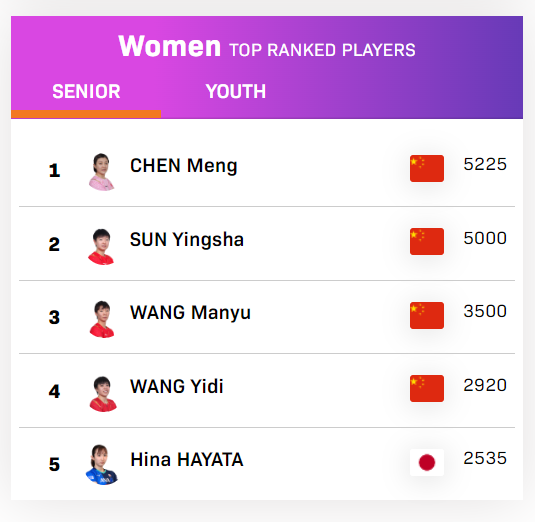Open WANG Manyu's player photo
Viewport: 535px width, 522px height.
pos(102,319)
